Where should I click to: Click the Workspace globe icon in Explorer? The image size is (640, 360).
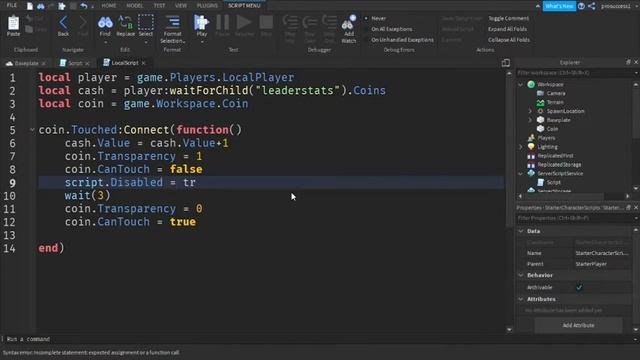tap(531, 84)
